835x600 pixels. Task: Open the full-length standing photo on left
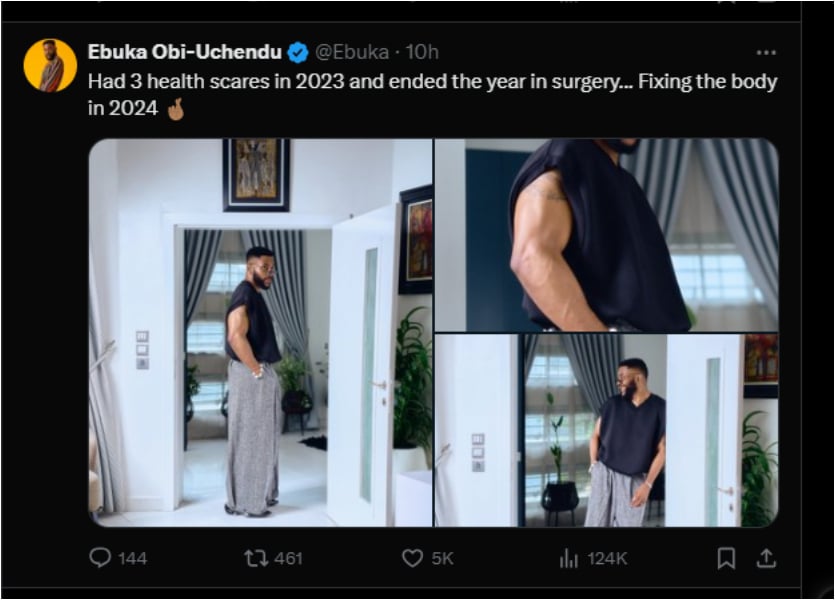(x=260, y=332)
